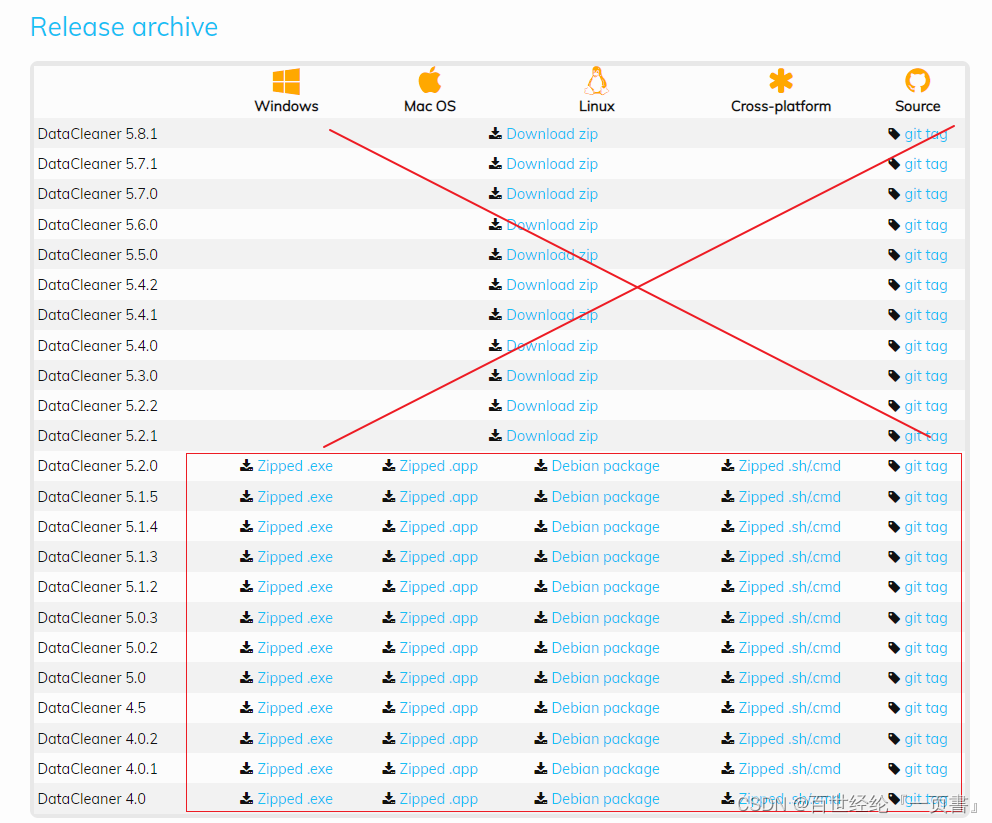This screenshot has width=992, height=823.
Task: Click the Linux penguin icon
Action: pyautogui.click(x=597, y=80)
